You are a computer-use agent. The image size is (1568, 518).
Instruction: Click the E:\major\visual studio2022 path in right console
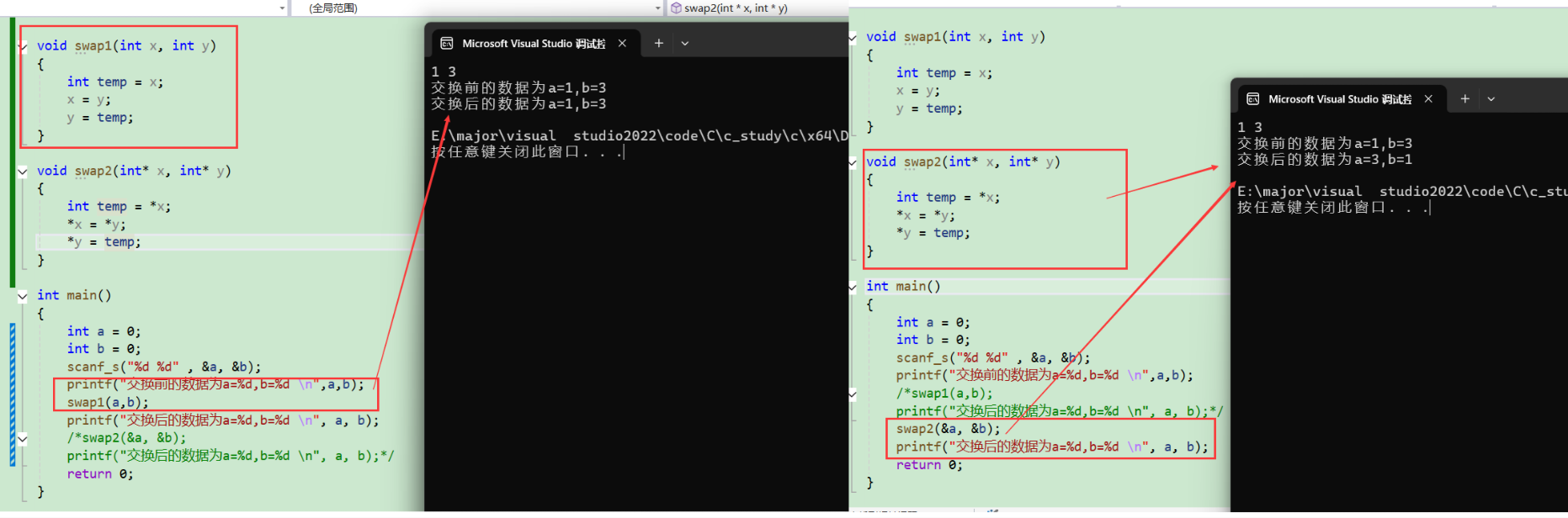click(1402, 192)
